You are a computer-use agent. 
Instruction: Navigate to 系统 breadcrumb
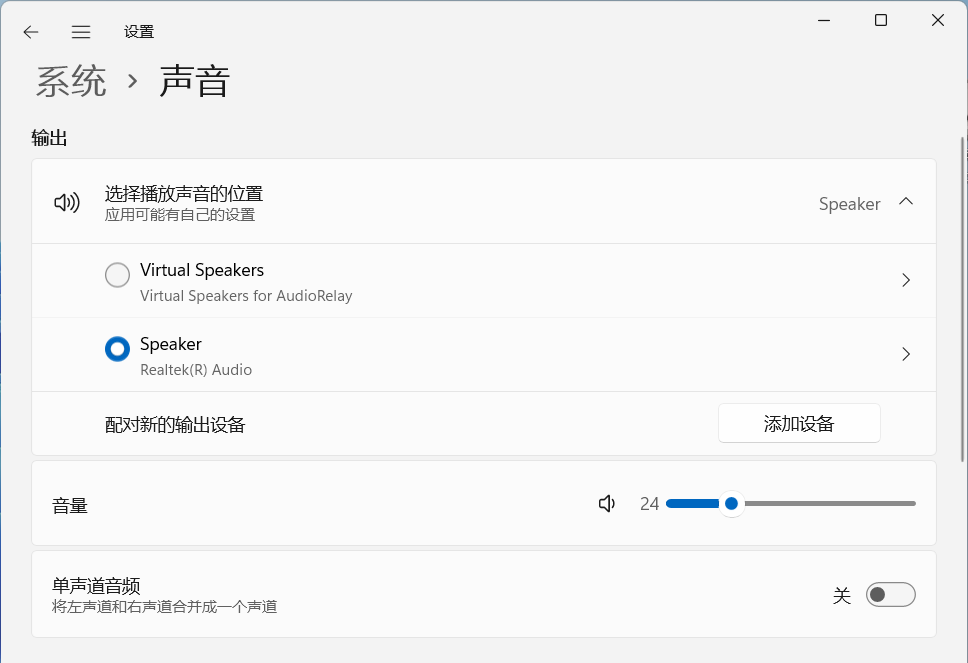71,81
